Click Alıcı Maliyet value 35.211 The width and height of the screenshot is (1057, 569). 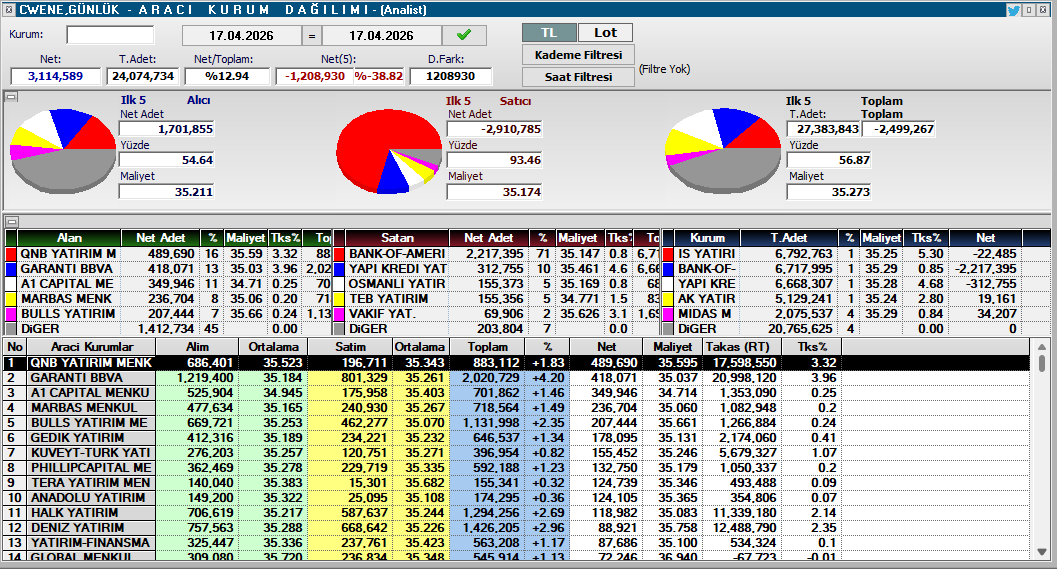coord(167,192)
